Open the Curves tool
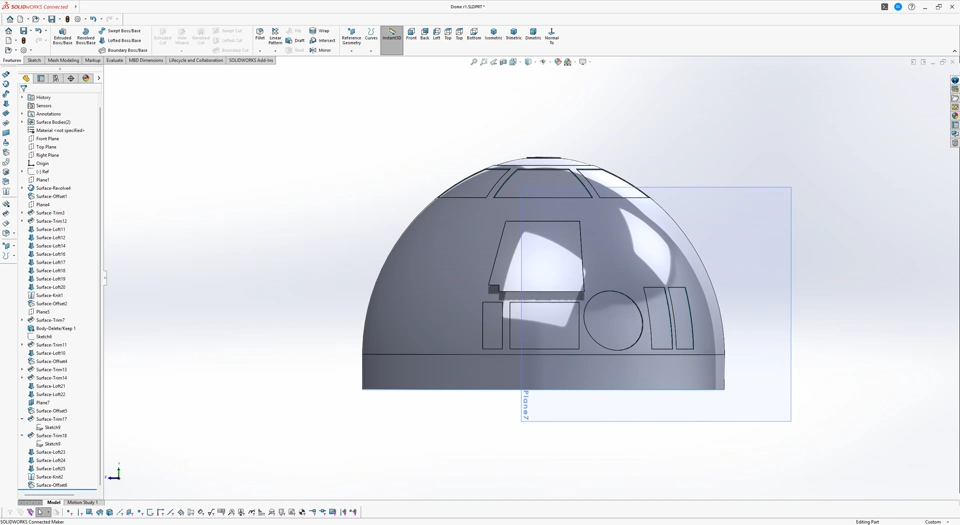This screenshot has width=960, height=525. coord(371,34)
